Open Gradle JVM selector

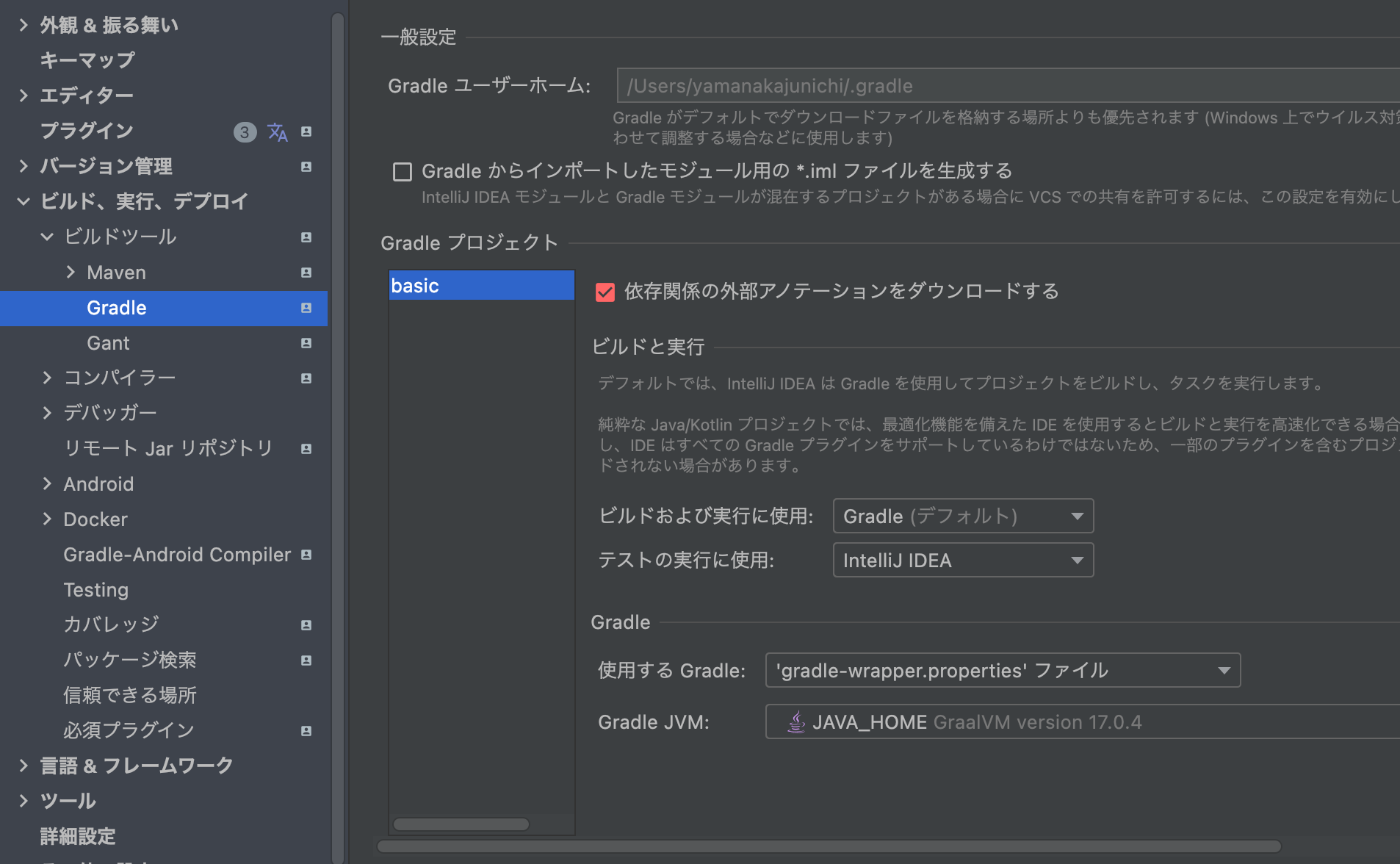coord(1083,721)
